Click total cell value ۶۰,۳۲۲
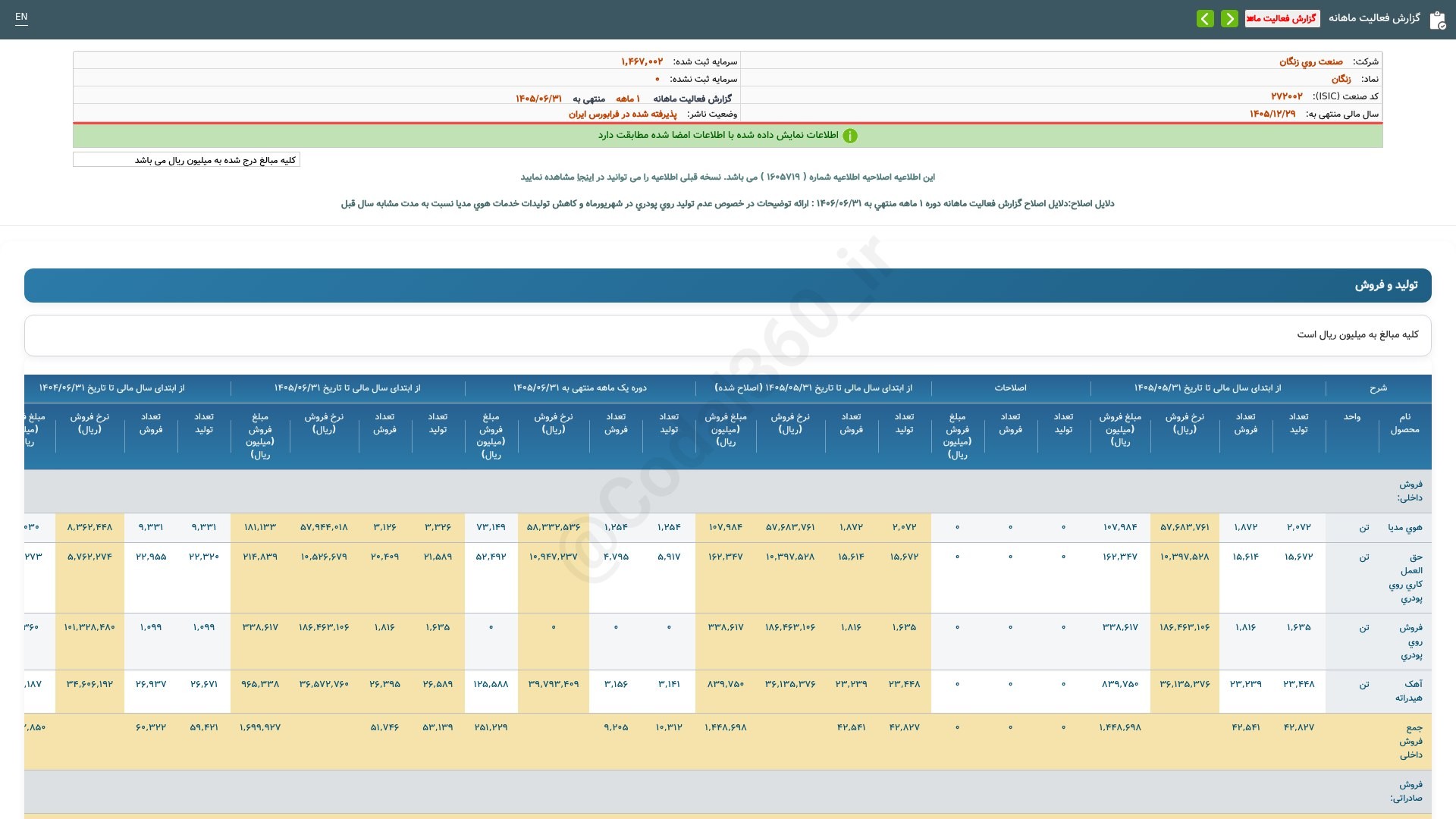The image size is (1456, 819). click(151, 727)
